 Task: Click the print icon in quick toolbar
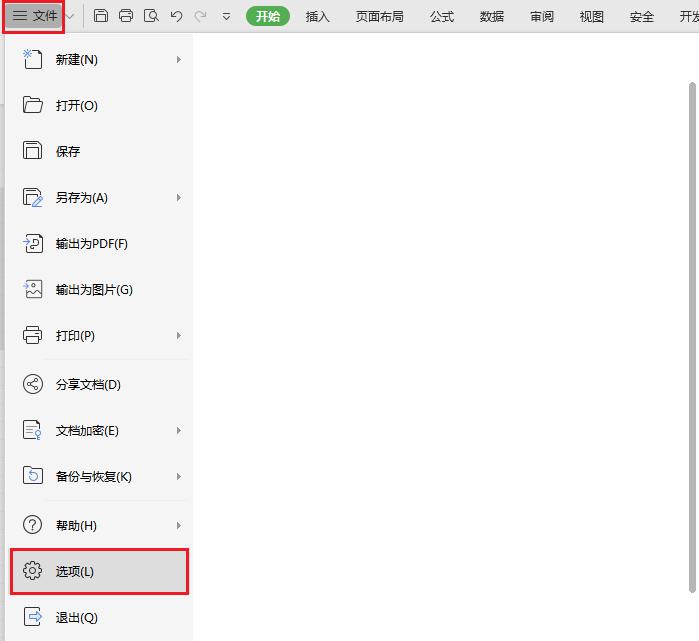126,16
